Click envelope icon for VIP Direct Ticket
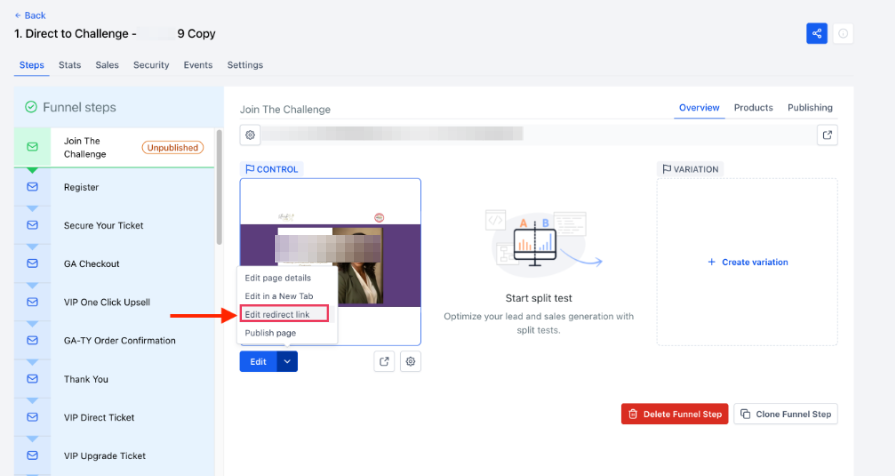This screenshot has width=895, height=476. tap(33, 417)
